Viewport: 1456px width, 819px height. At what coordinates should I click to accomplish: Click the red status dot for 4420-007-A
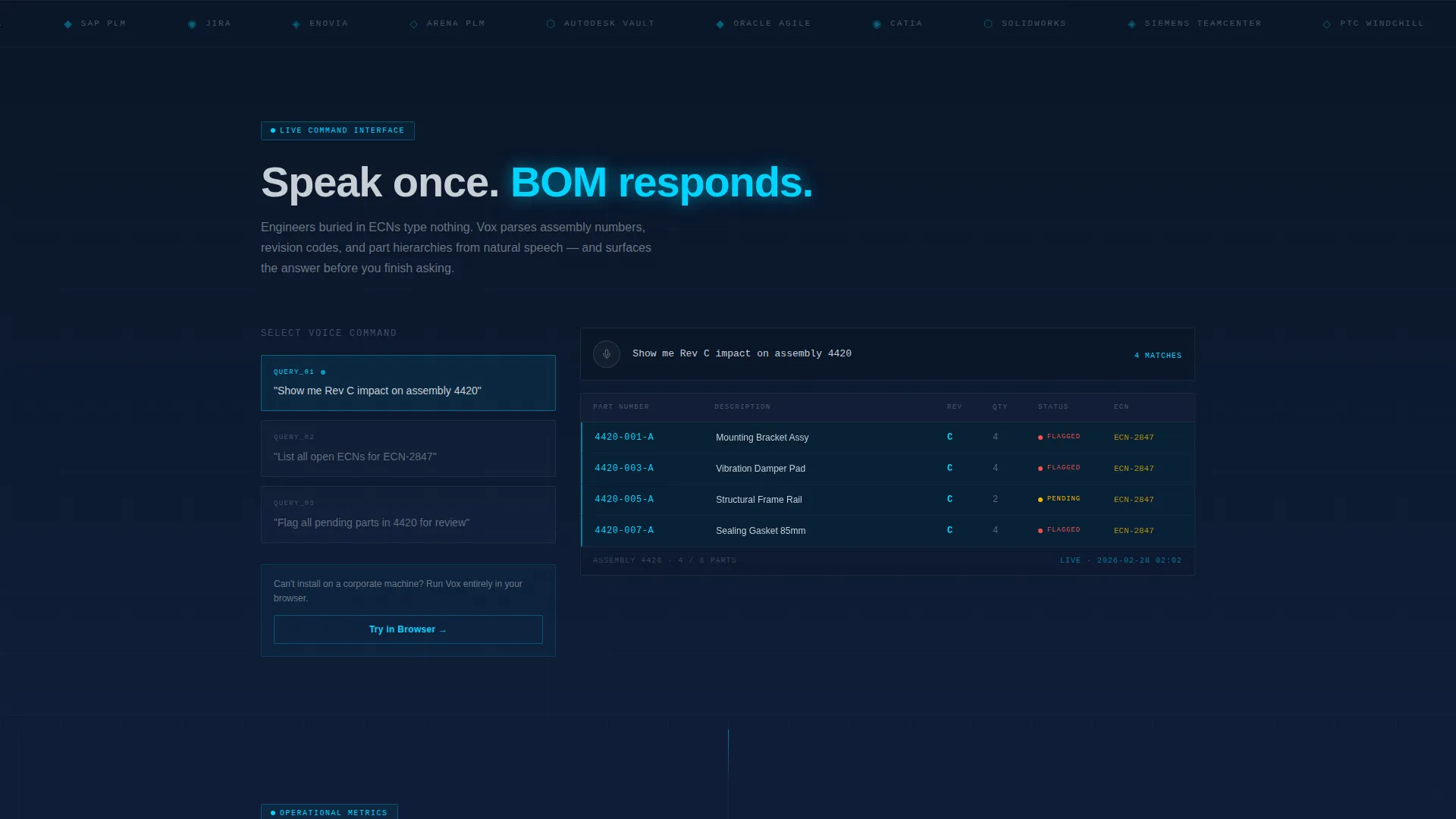[1040, 531]
